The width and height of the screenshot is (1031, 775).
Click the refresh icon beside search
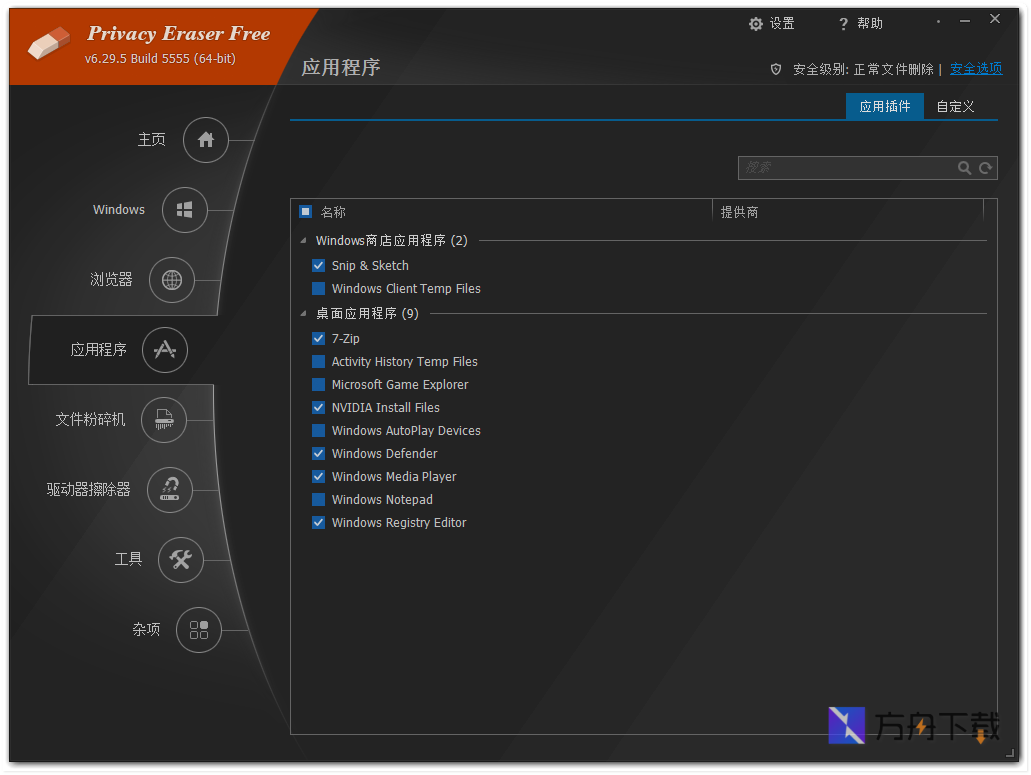[x=985, y=168]
